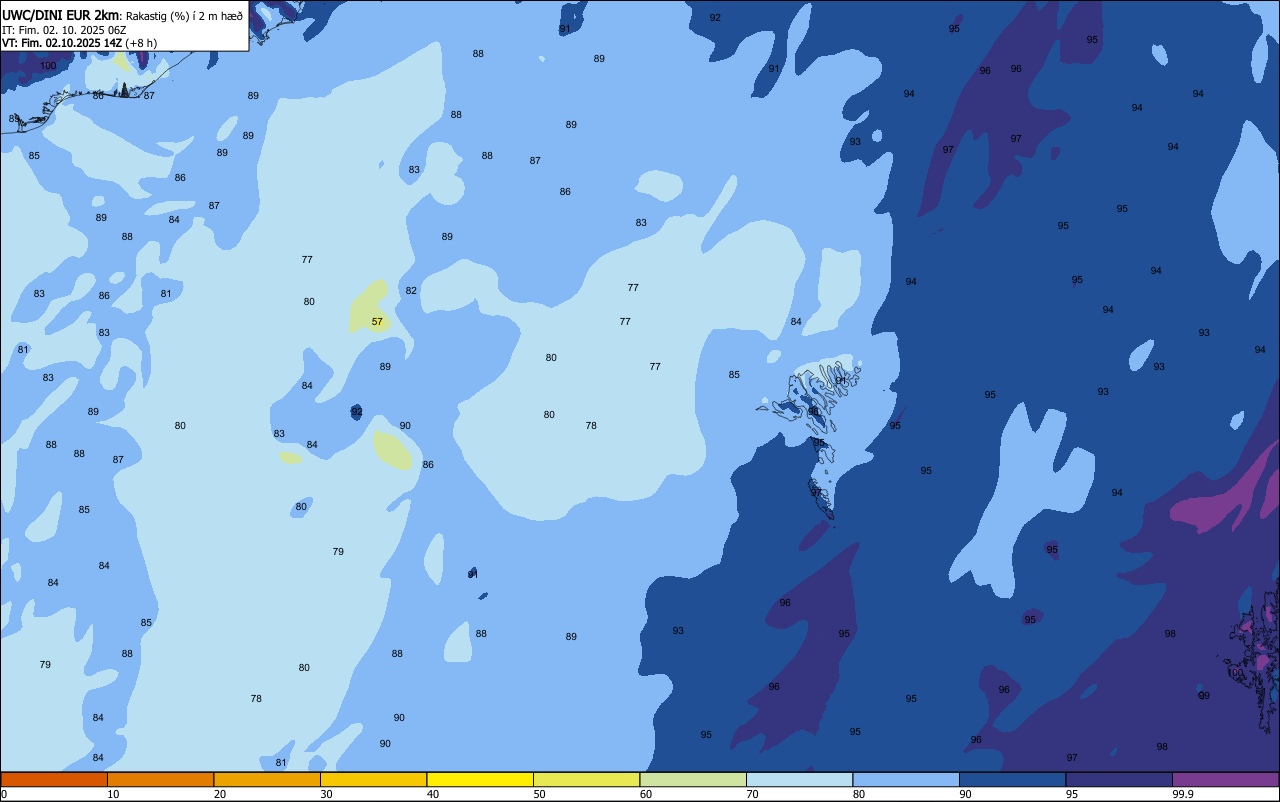This screenshot has width=1280, height=802.
Task: Select the dark blue 90–95 legend swatch
Action: [1012, 779]
